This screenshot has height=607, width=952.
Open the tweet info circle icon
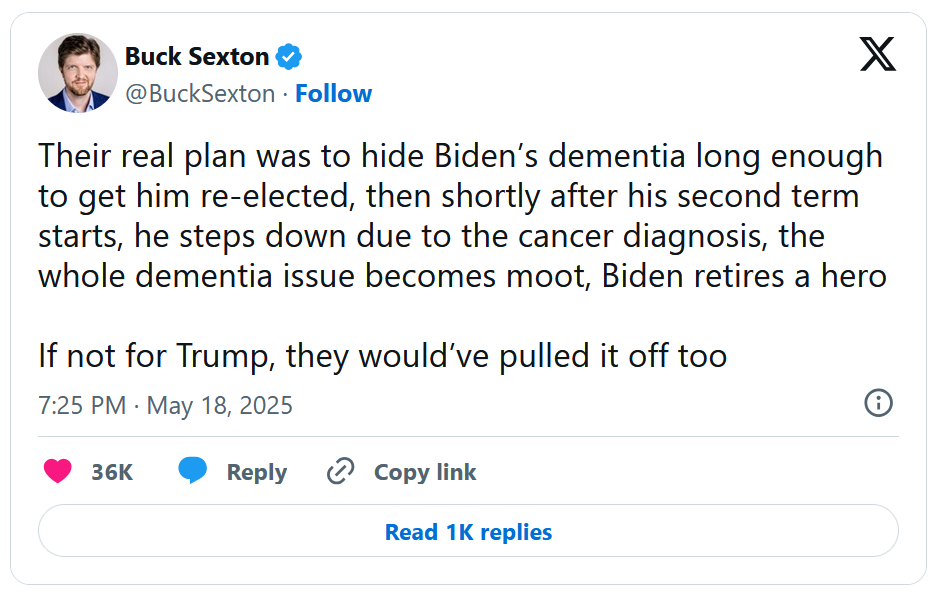tap(877, 403)
